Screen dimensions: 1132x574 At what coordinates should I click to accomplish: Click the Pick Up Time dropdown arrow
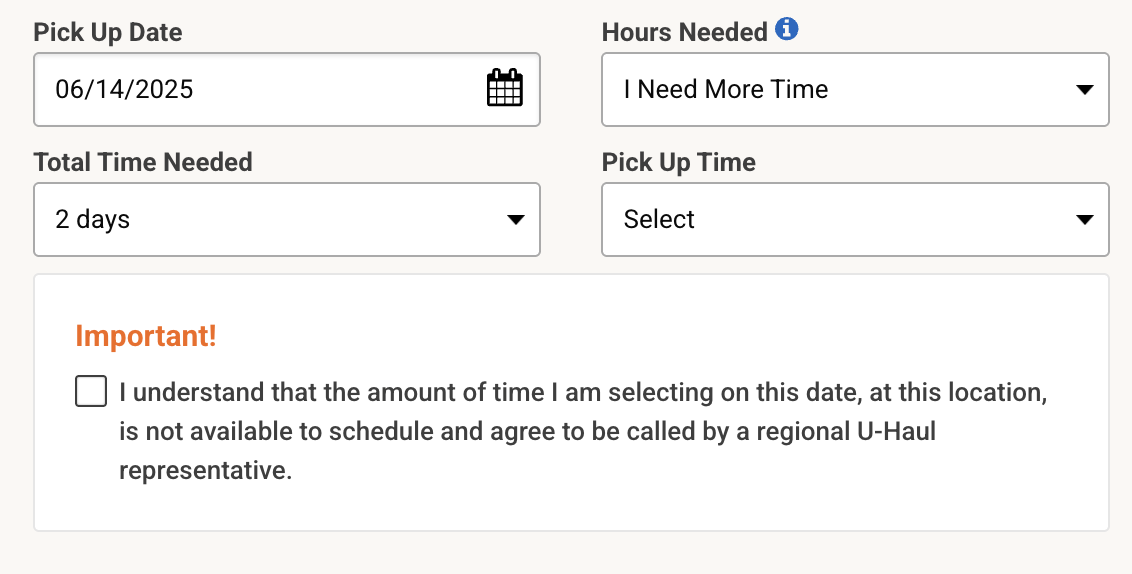[x=1084, y=220]
